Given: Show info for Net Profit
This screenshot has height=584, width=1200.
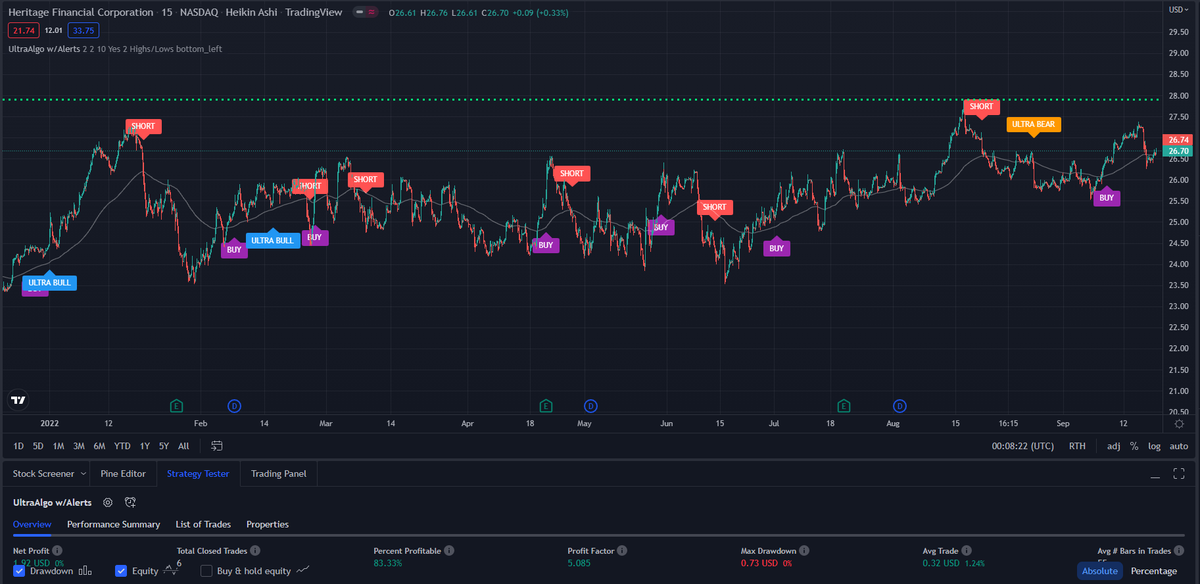Looking at the screenshot, I should pyautogui.click(x=57, y=551).
